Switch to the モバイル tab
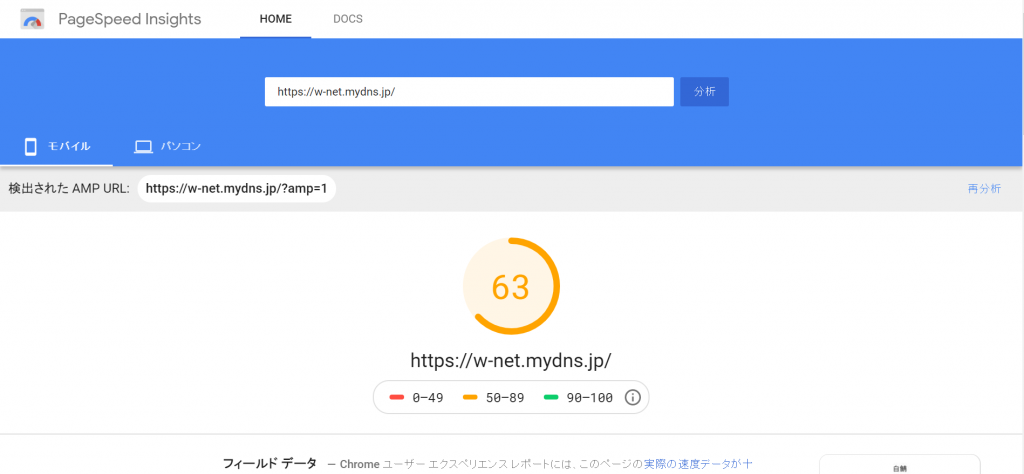The image size is (1024, 474). coord(56,146)
